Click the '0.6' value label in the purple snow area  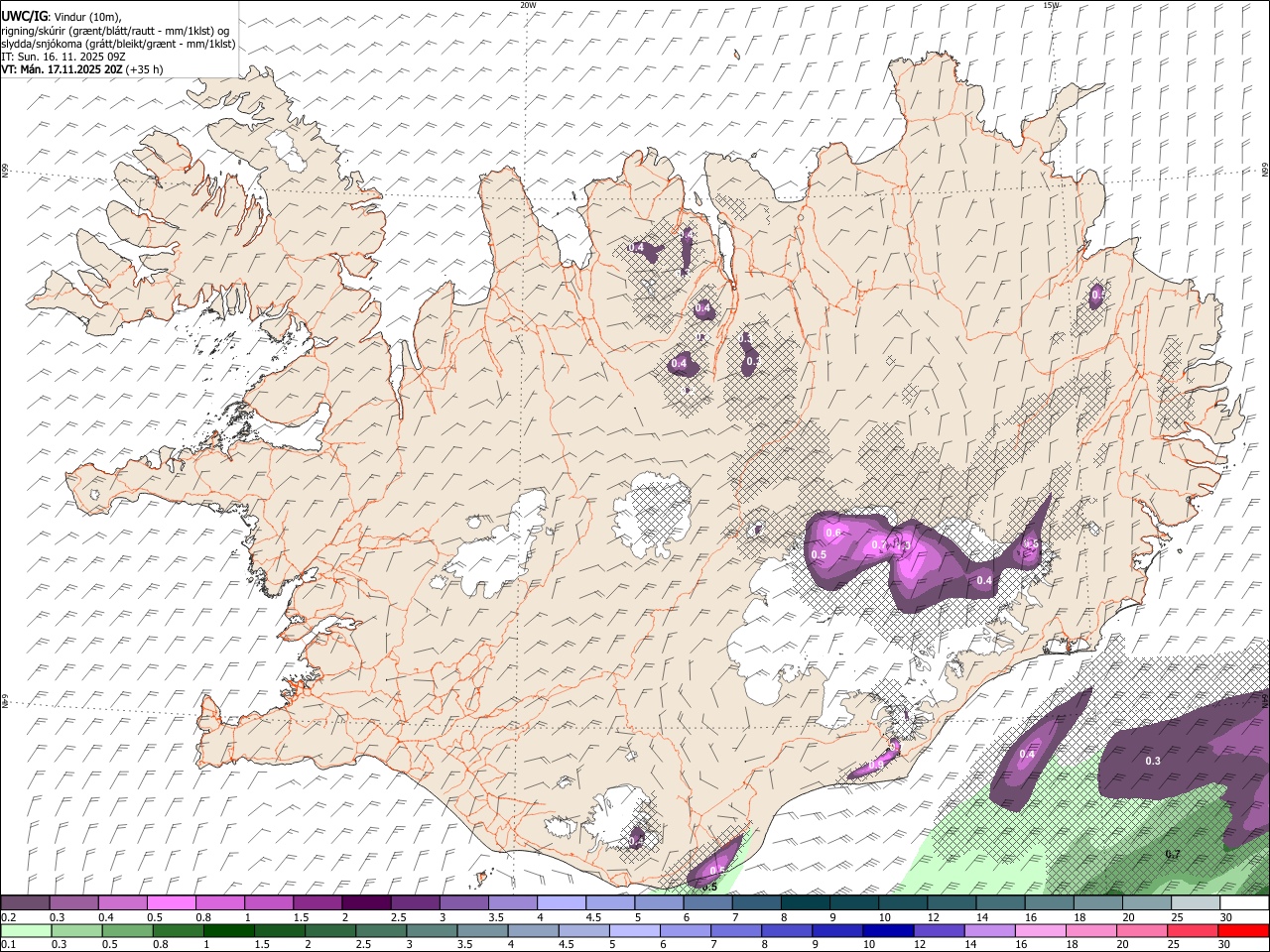click(832, 533)
